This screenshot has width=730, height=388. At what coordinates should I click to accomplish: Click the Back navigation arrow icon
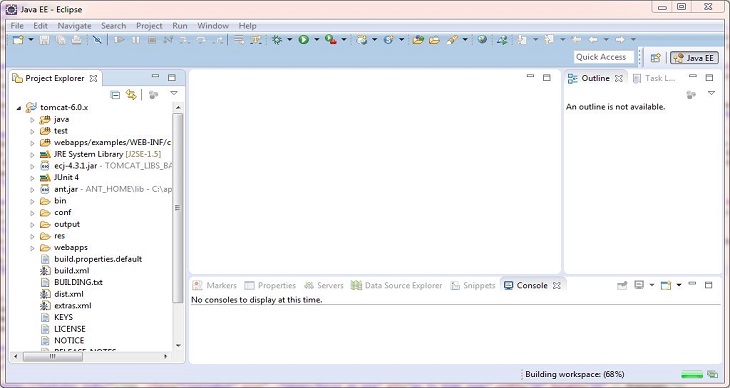[593, 40]
